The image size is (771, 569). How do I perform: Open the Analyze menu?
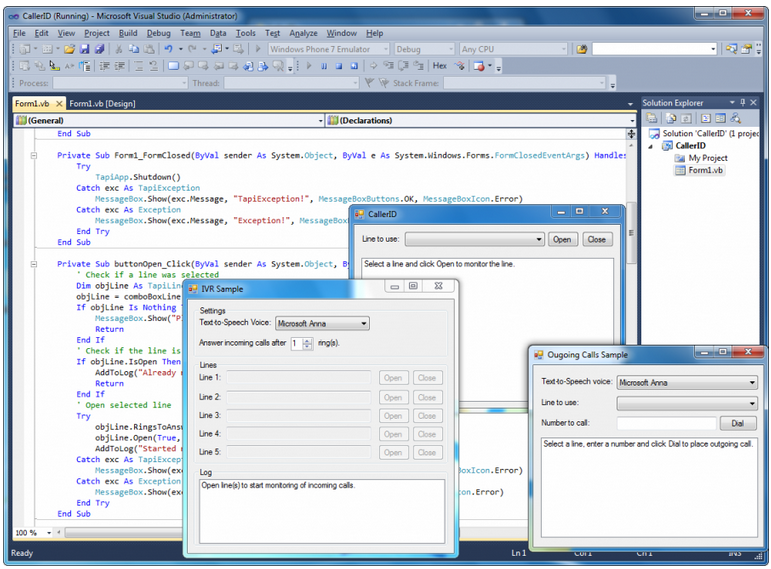(303, 33)
